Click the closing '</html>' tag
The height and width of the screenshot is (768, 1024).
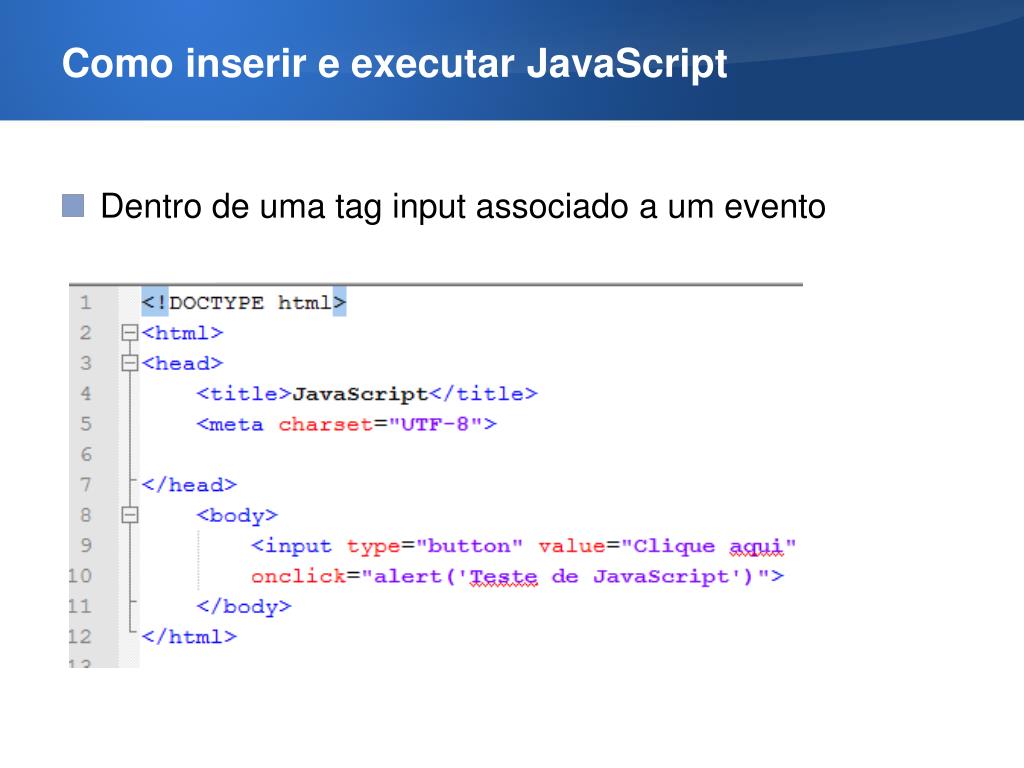(189, 637)
